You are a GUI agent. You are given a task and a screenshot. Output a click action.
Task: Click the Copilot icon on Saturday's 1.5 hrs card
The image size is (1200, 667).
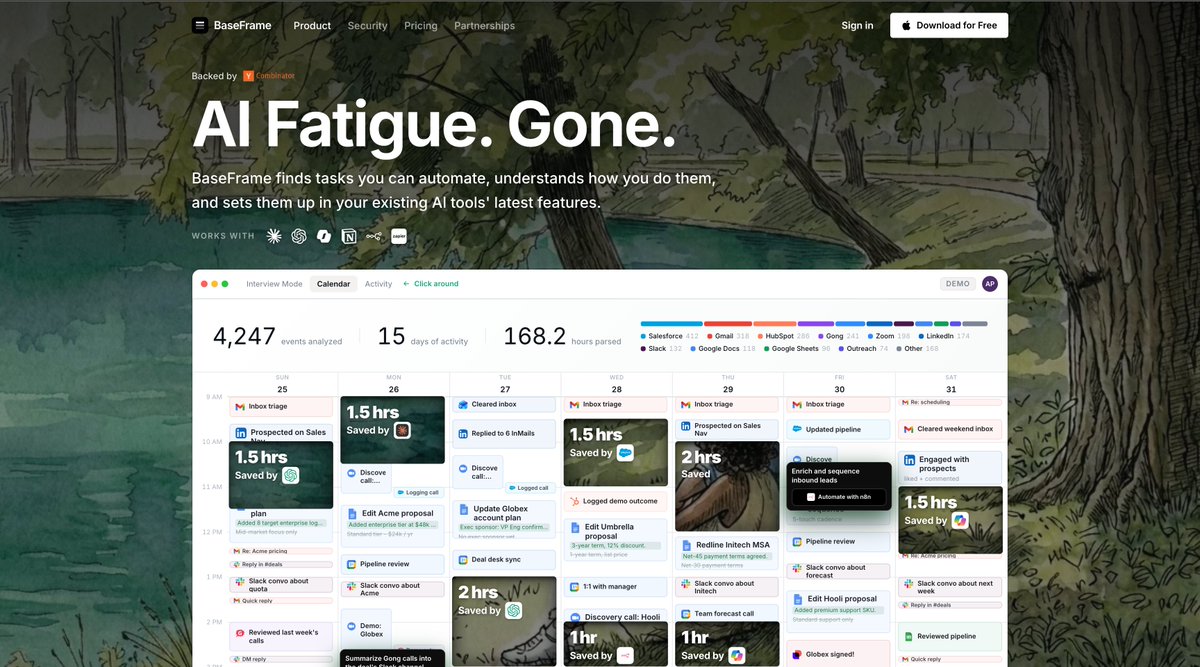[960, 520]
